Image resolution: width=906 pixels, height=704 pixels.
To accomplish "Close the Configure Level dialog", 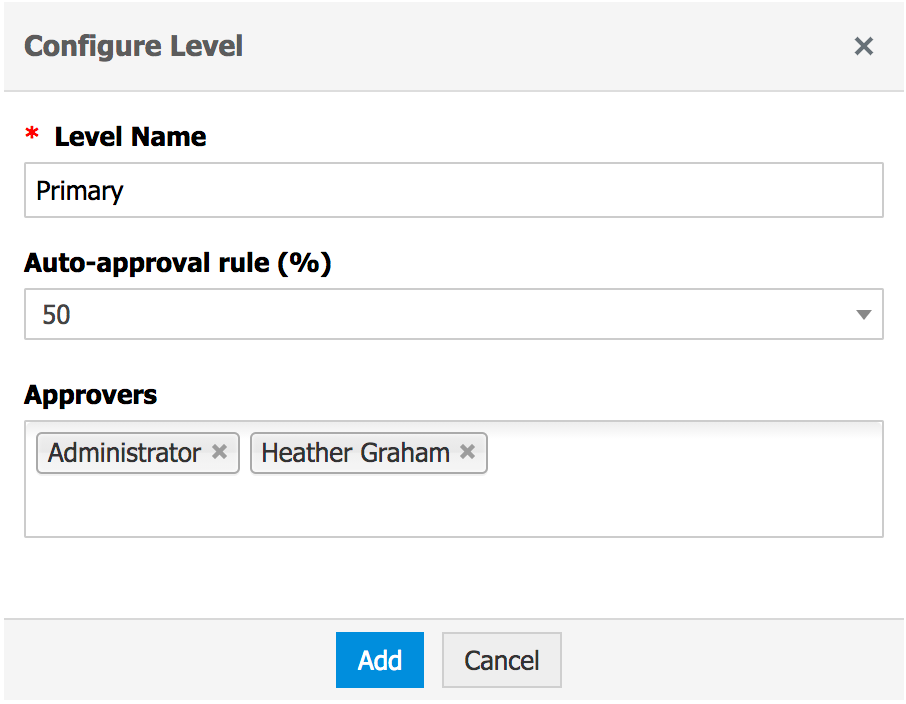I will 863,46.
